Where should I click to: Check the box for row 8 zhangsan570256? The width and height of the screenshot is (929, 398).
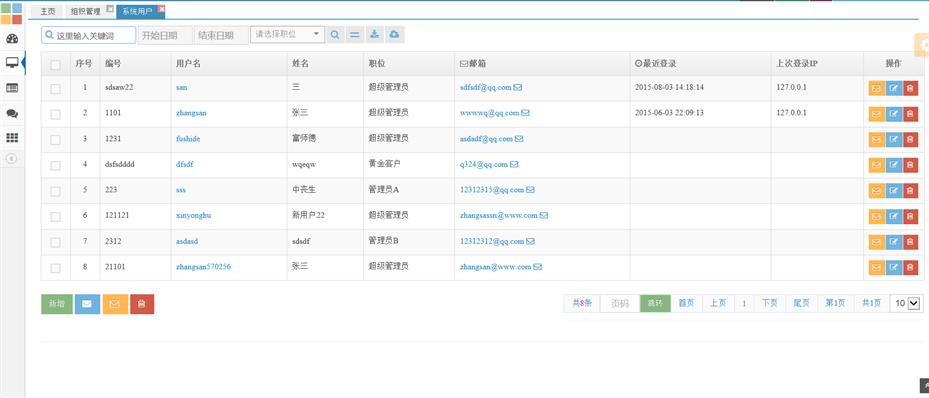pos(56,268)
